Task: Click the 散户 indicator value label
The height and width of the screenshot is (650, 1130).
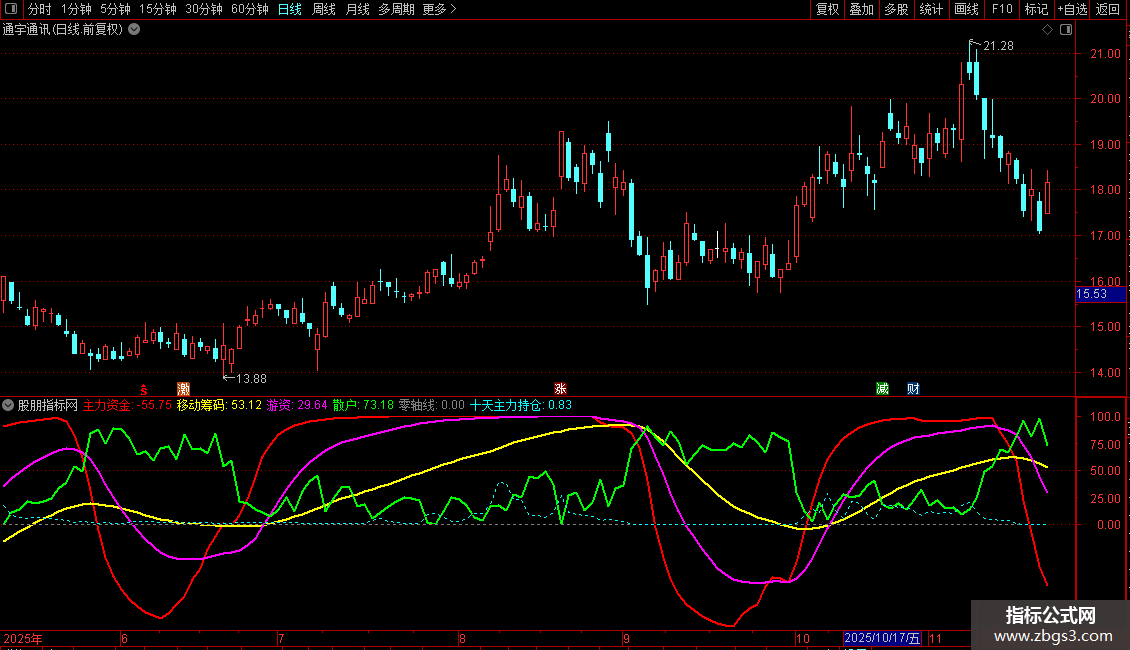Action: (363, 406)
